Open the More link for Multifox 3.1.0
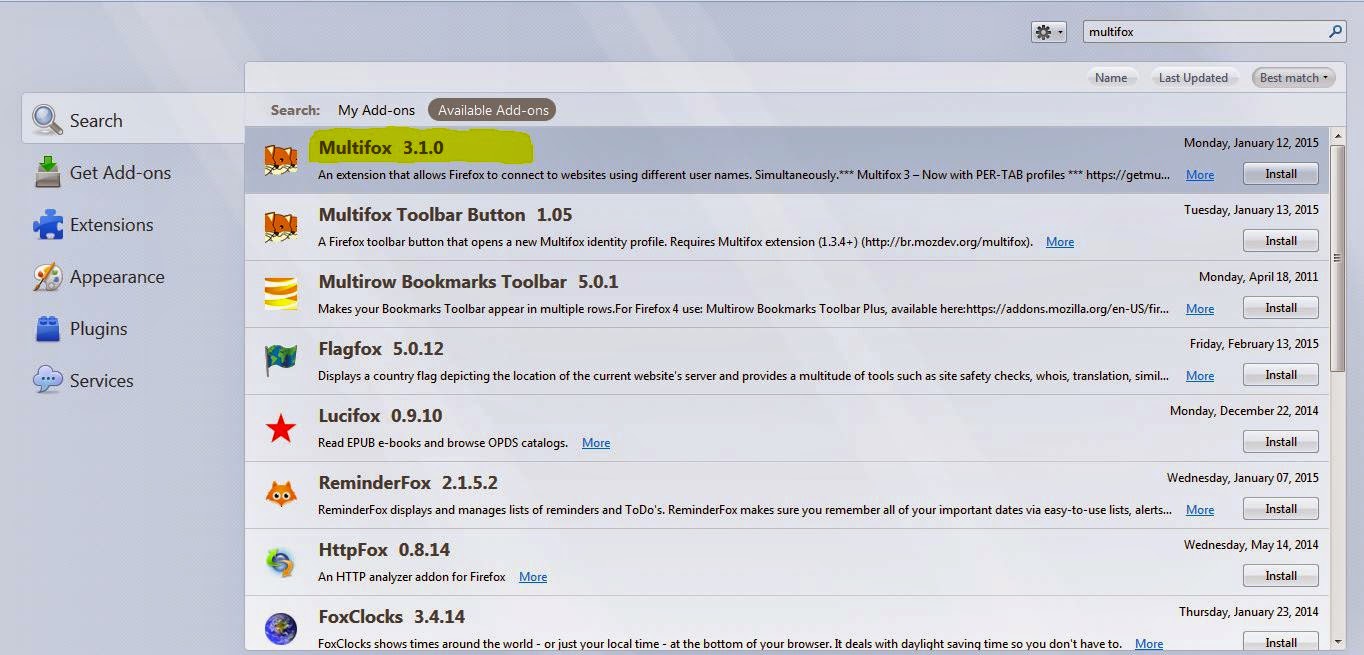 pyautogui.click(x=1200, y=175)
